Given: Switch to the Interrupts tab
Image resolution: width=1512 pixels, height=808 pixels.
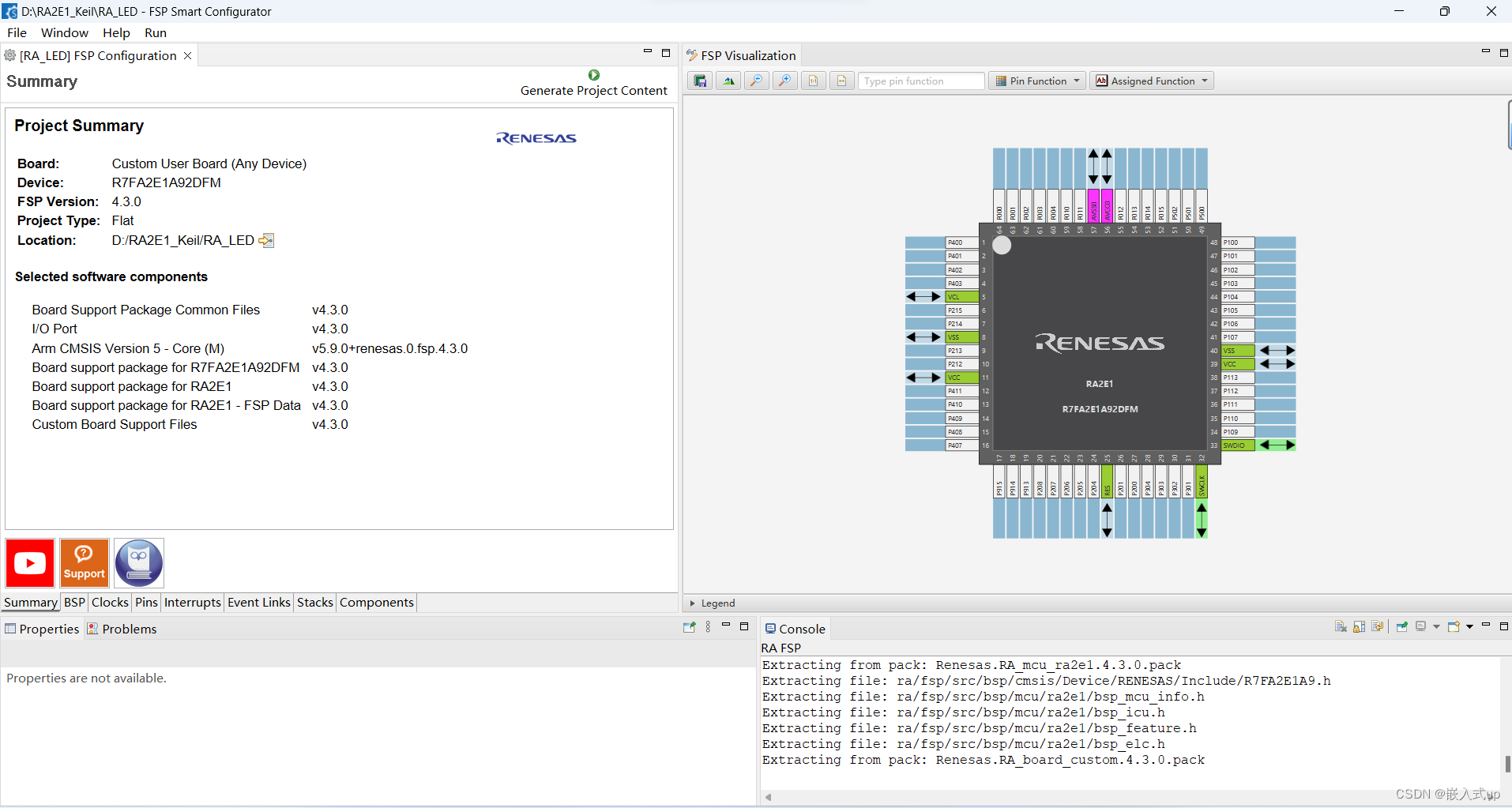Looking at the screenshot, I should (x=193, y=603).
